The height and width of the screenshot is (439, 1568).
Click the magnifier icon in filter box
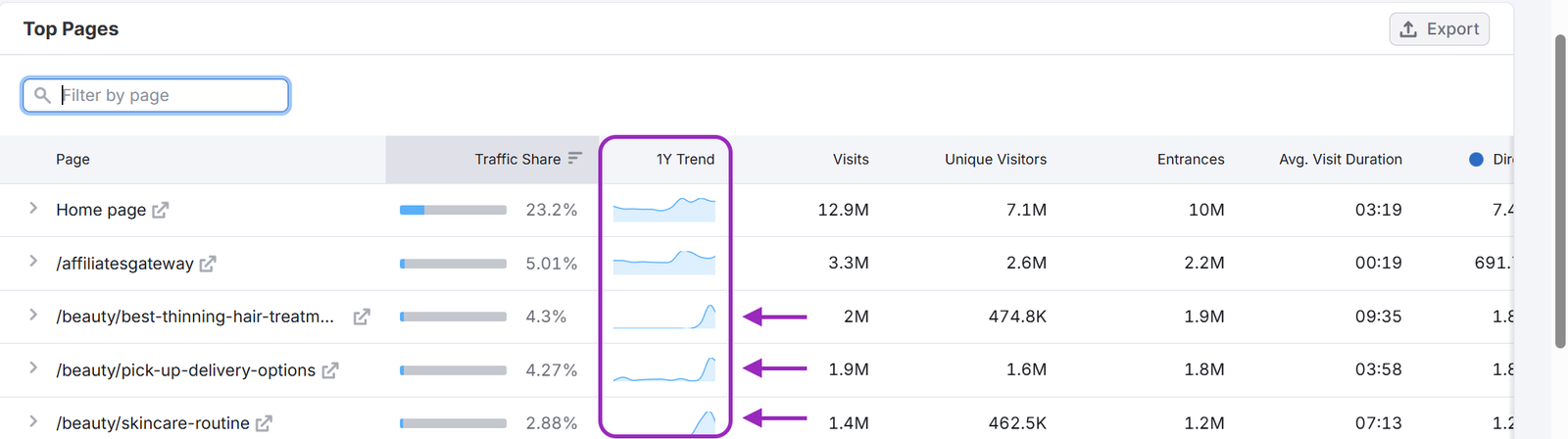pyautogui.click(x=42, y=95)
